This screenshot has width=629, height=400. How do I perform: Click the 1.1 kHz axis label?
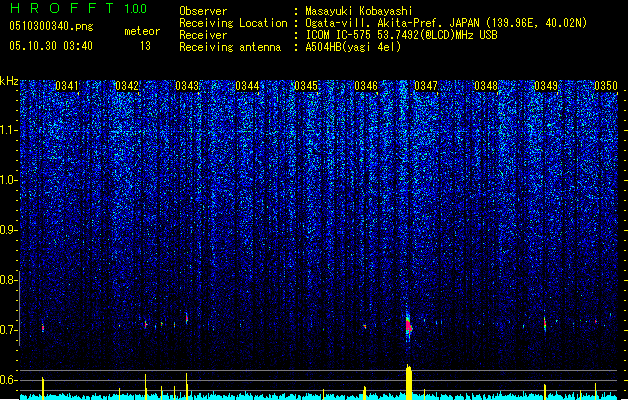9,130
